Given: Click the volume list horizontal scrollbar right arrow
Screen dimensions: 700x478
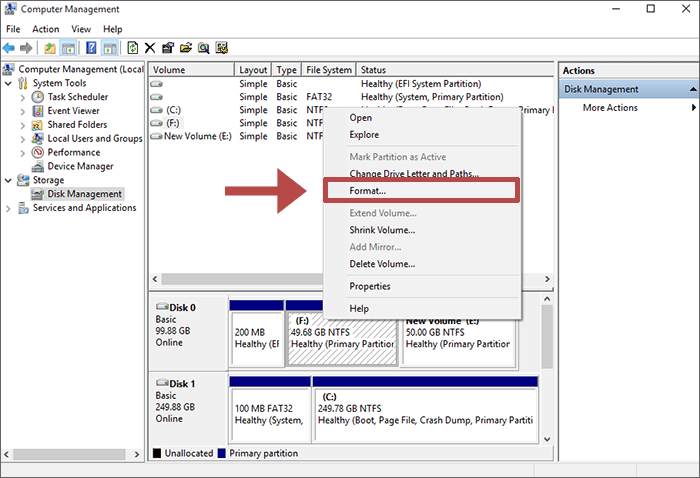Looking at the screenshot, I should click(547, 279).
